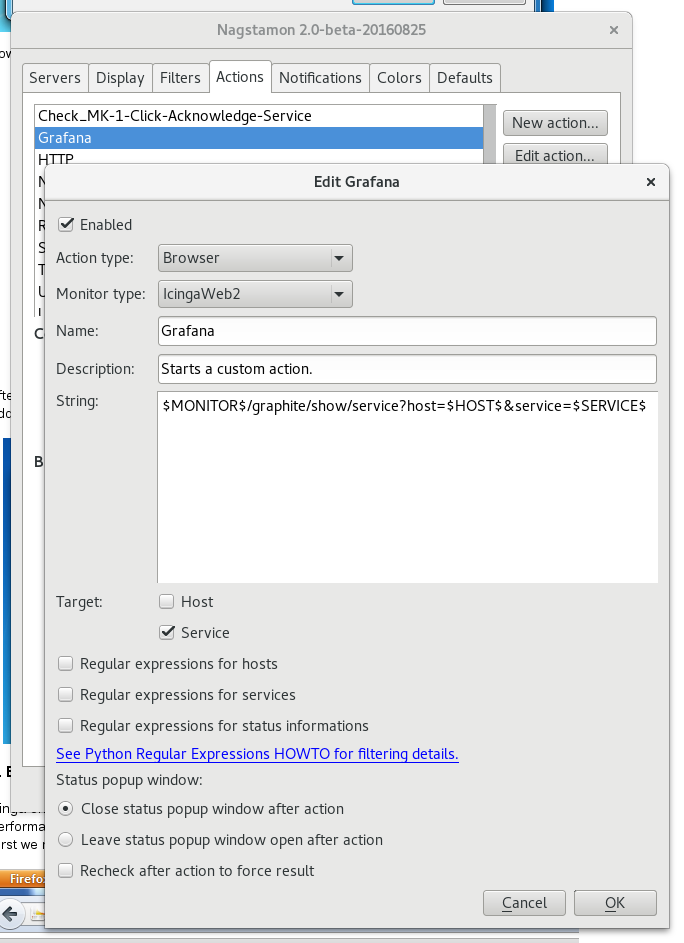
Task: Enable Regular expressions for services
Action: pos(66,695)
